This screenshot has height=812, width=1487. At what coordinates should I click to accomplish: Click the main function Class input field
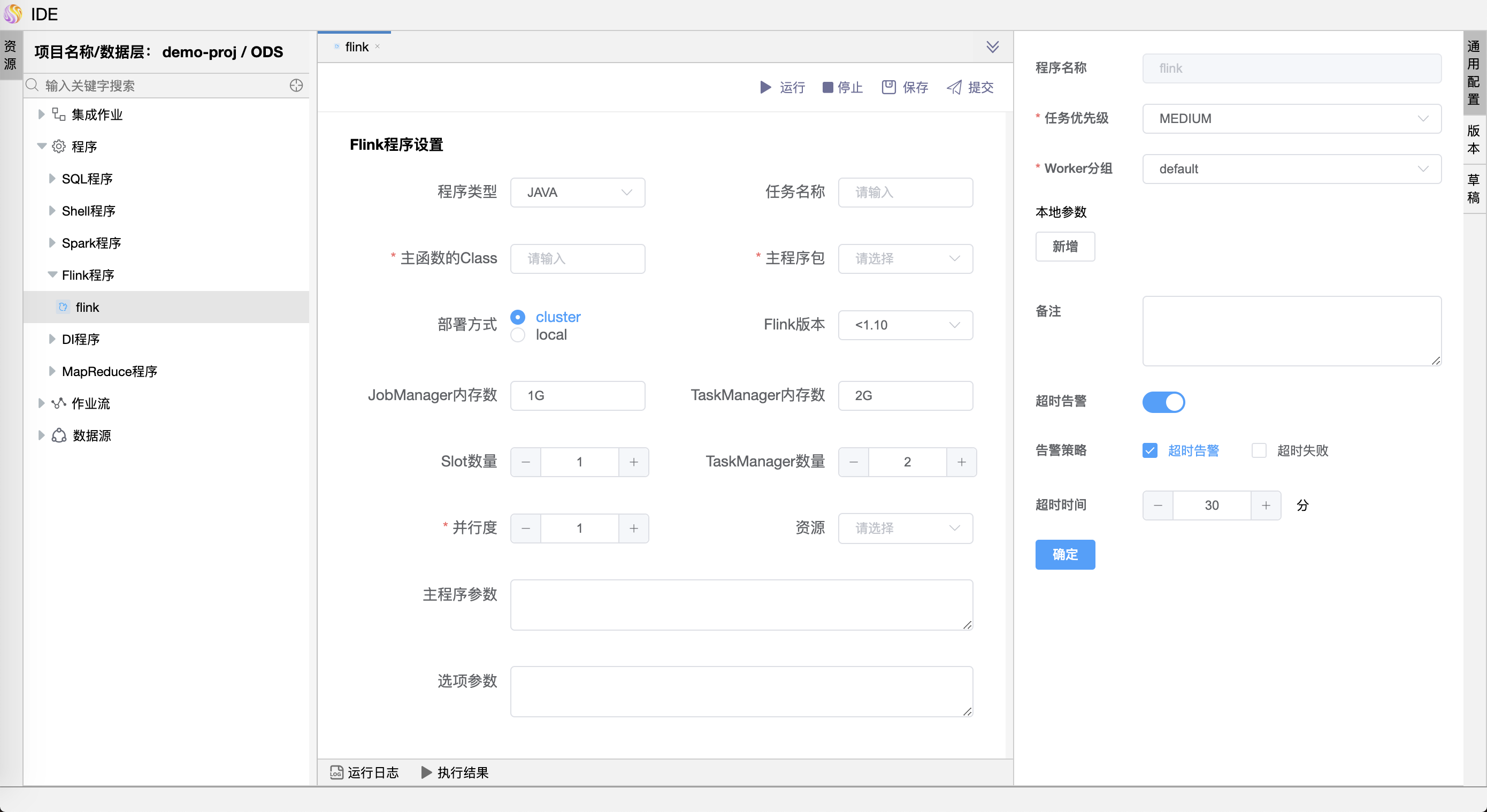[577, 258]
